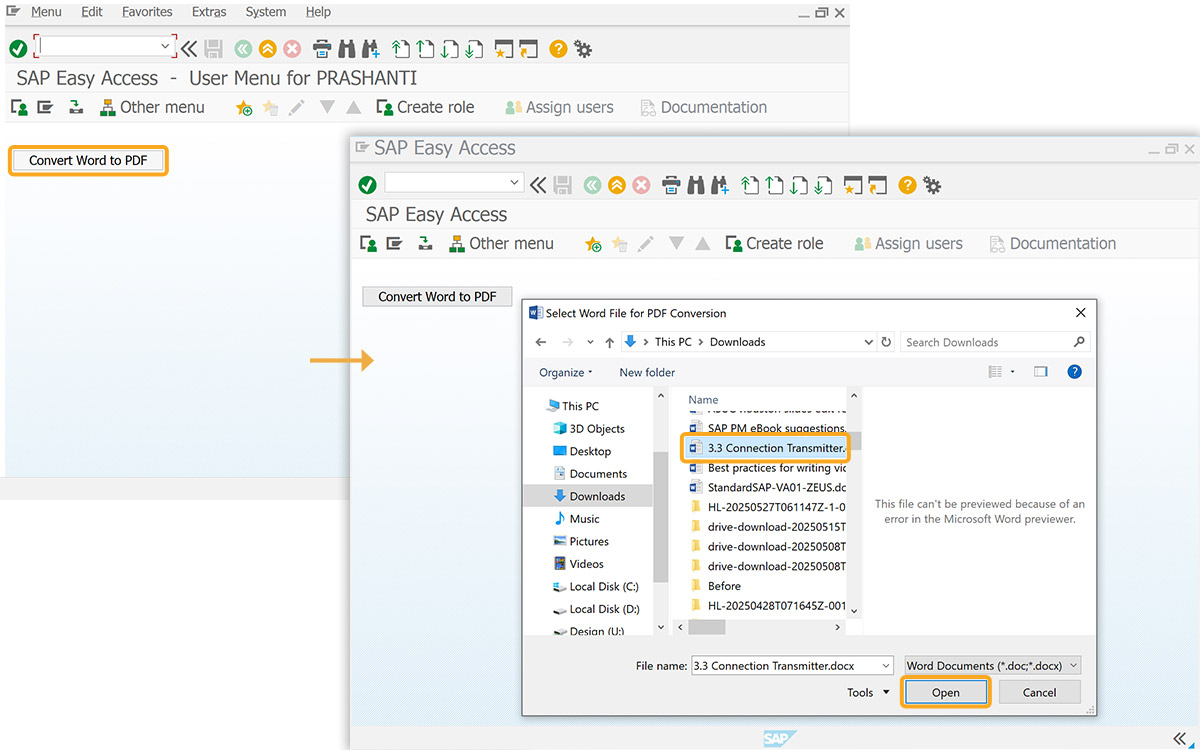
Task: Click Customize Layout gear in back SAP window
Action: click(583, 48)
